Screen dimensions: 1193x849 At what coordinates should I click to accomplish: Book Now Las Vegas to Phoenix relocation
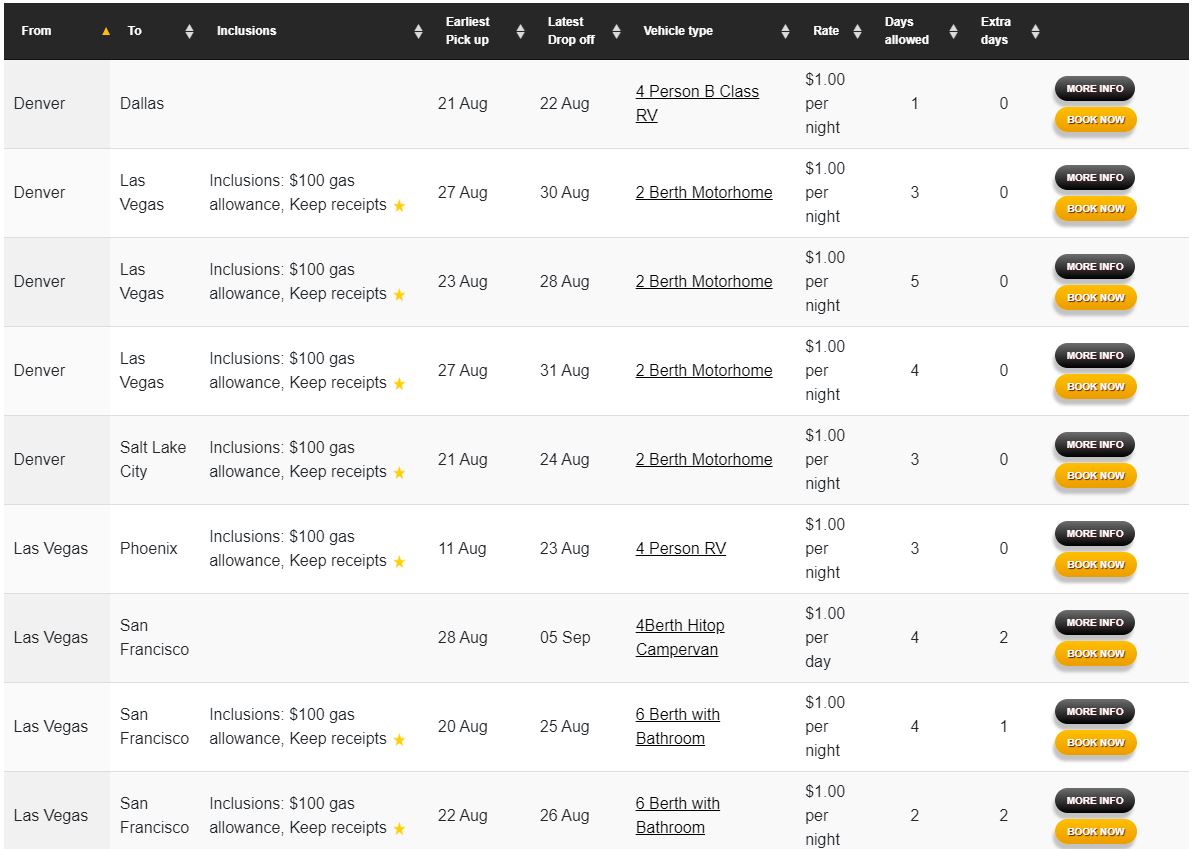coord(1095,564)
